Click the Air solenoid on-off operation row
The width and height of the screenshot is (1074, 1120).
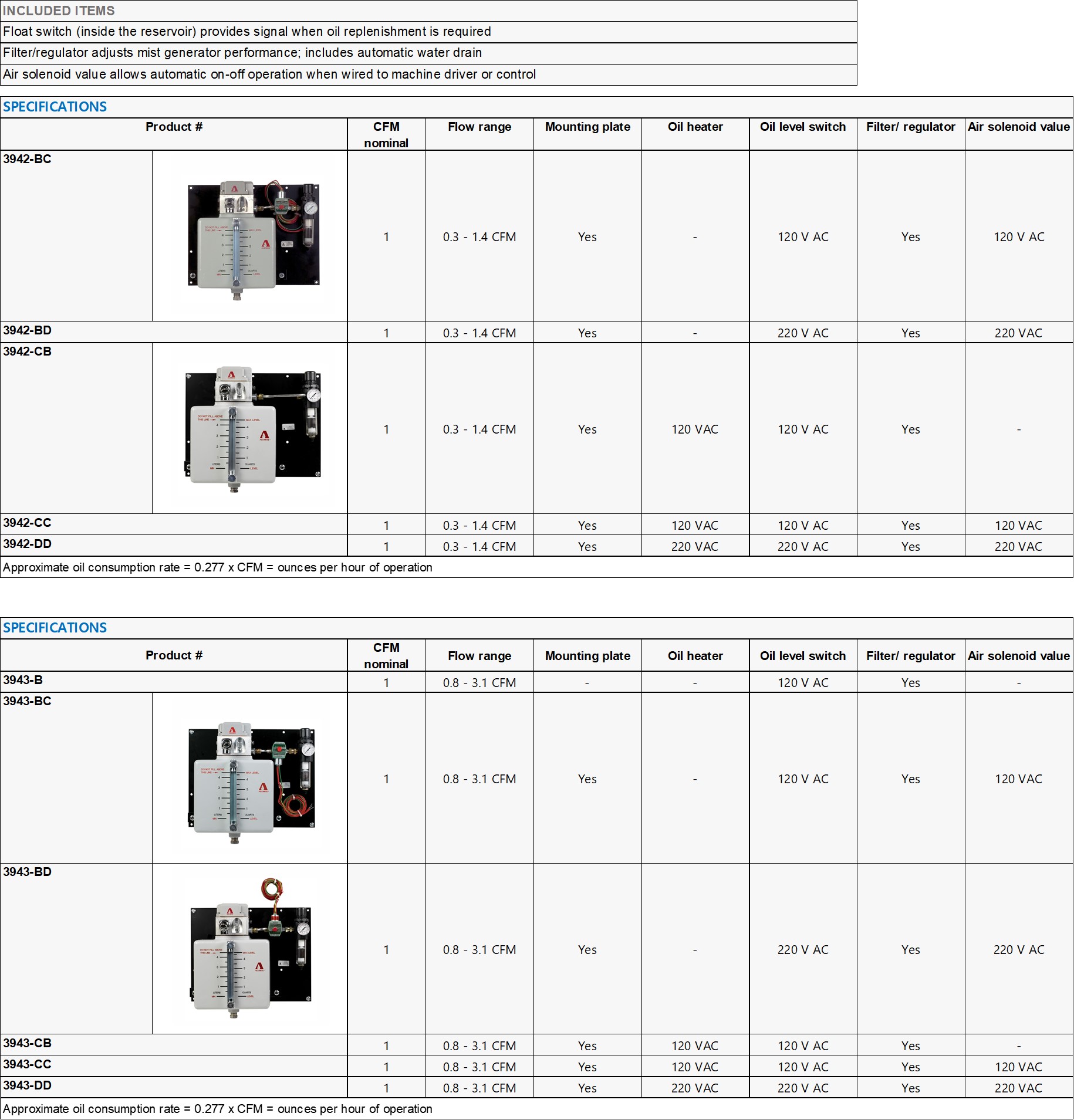click(x=269, y=75)
